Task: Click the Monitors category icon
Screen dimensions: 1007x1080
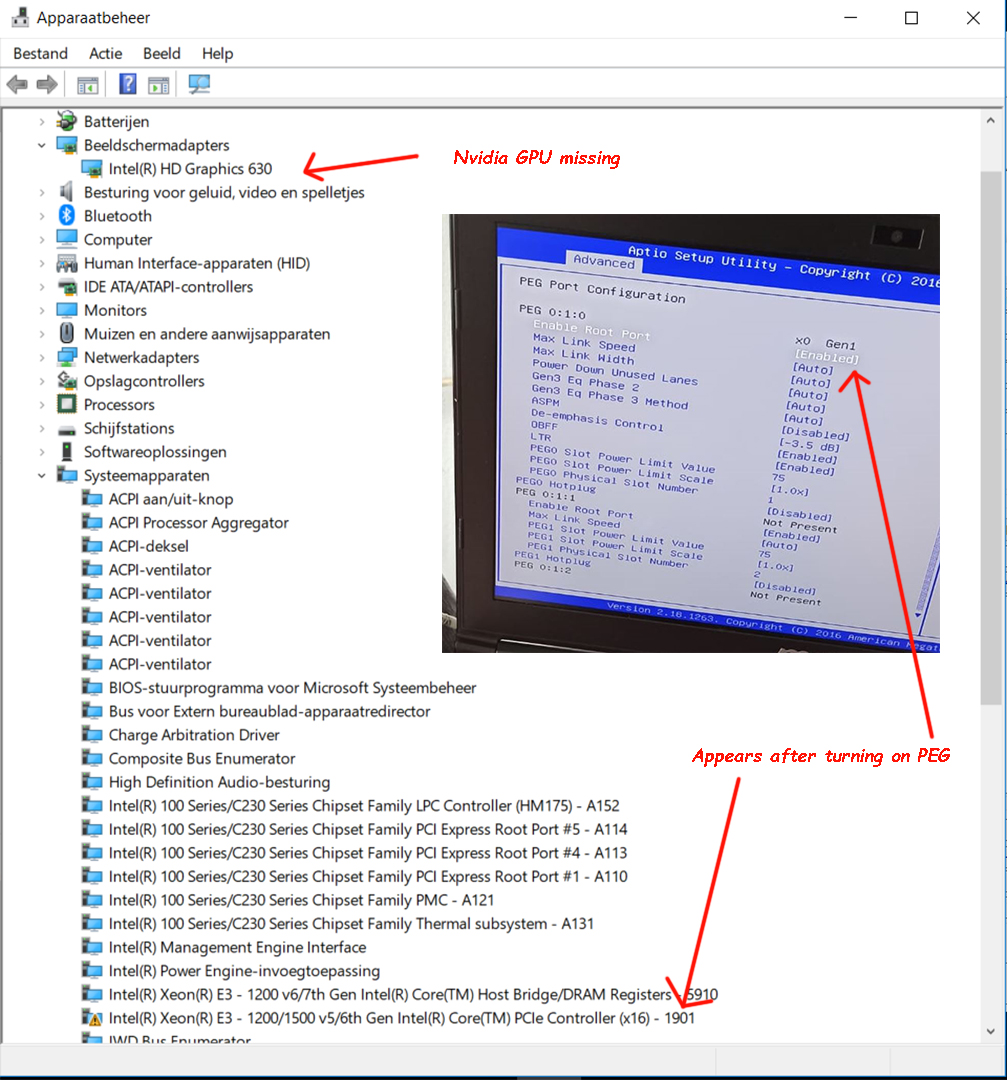Action: [67, 310]
